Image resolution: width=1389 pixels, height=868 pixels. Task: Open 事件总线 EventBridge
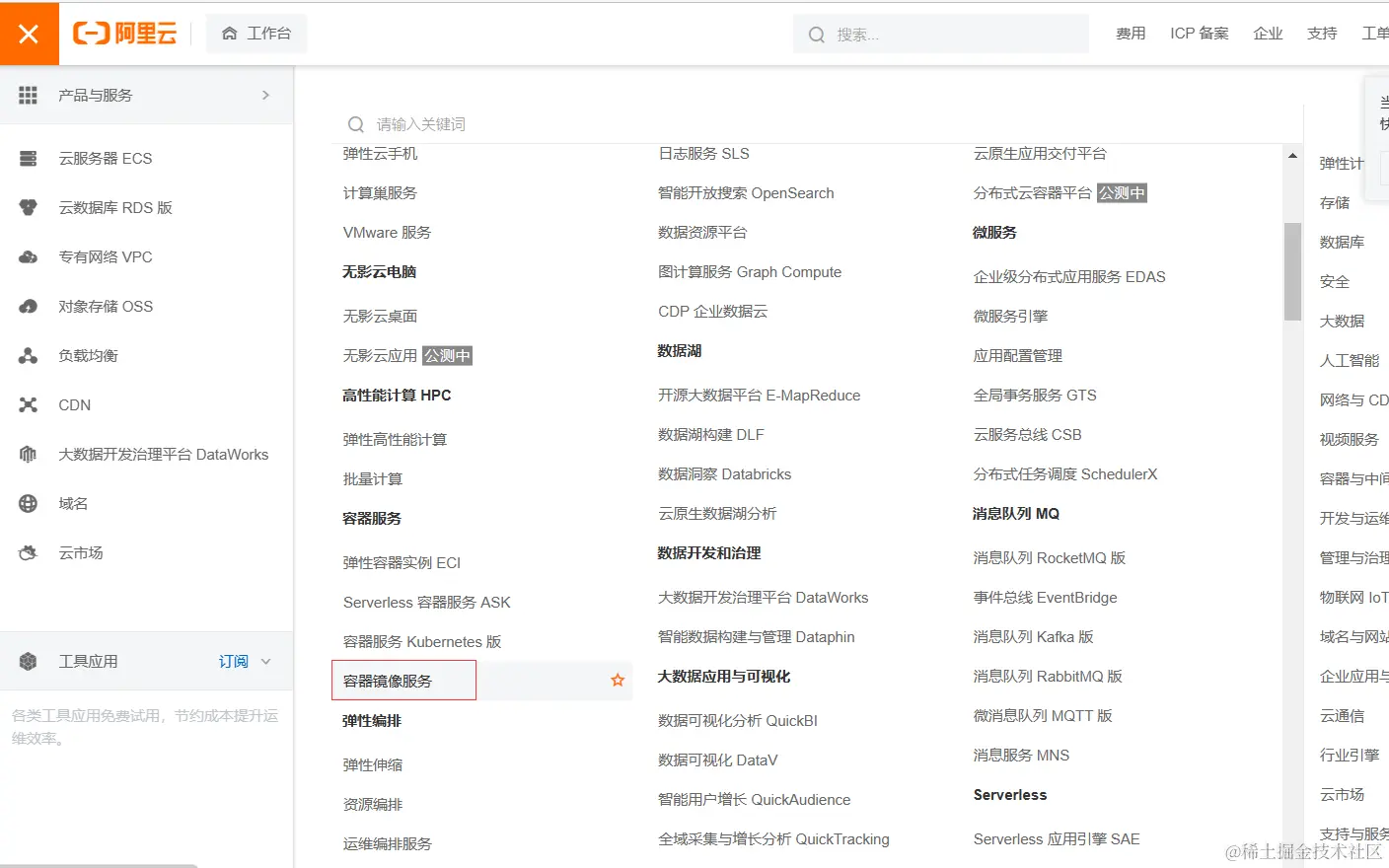pyautogui.click(x=1046, y=597)
